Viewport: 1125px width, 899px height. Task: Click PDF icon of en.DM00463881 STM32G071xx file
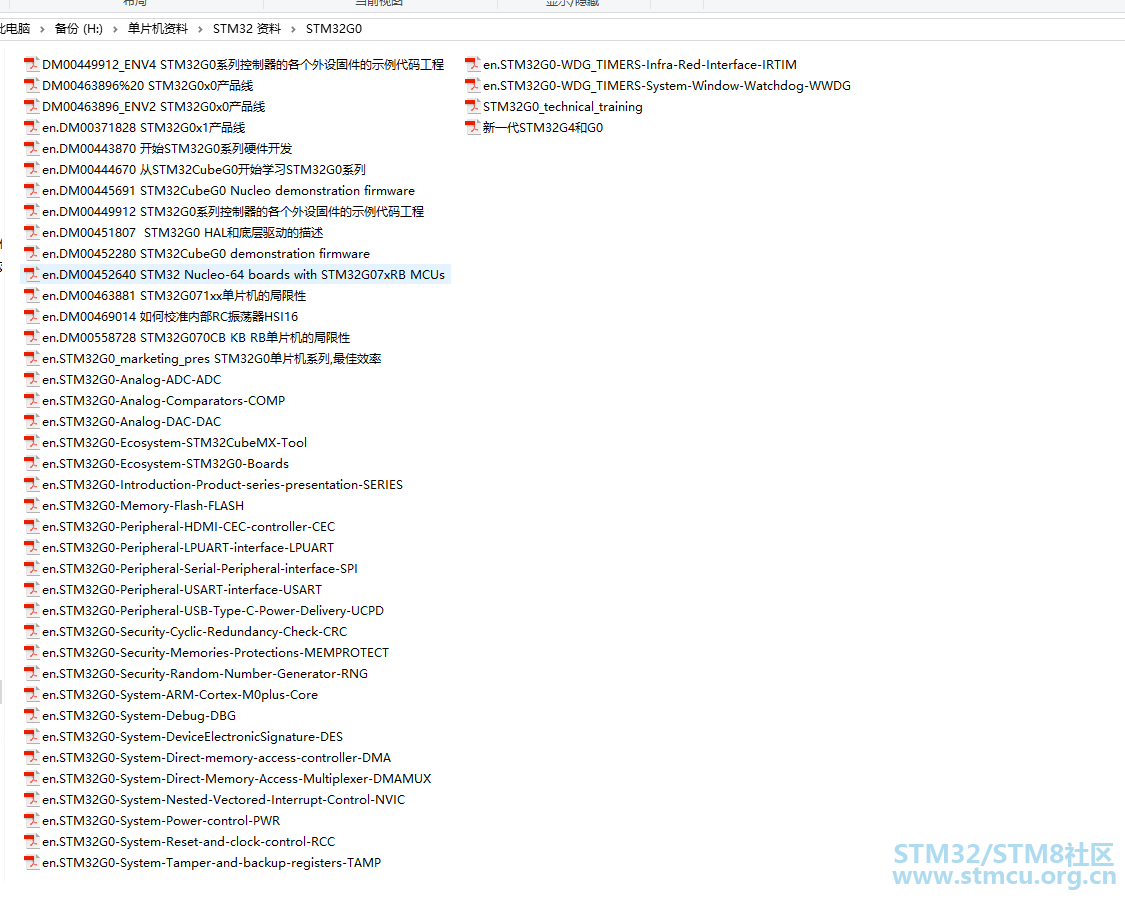(31, 296)
